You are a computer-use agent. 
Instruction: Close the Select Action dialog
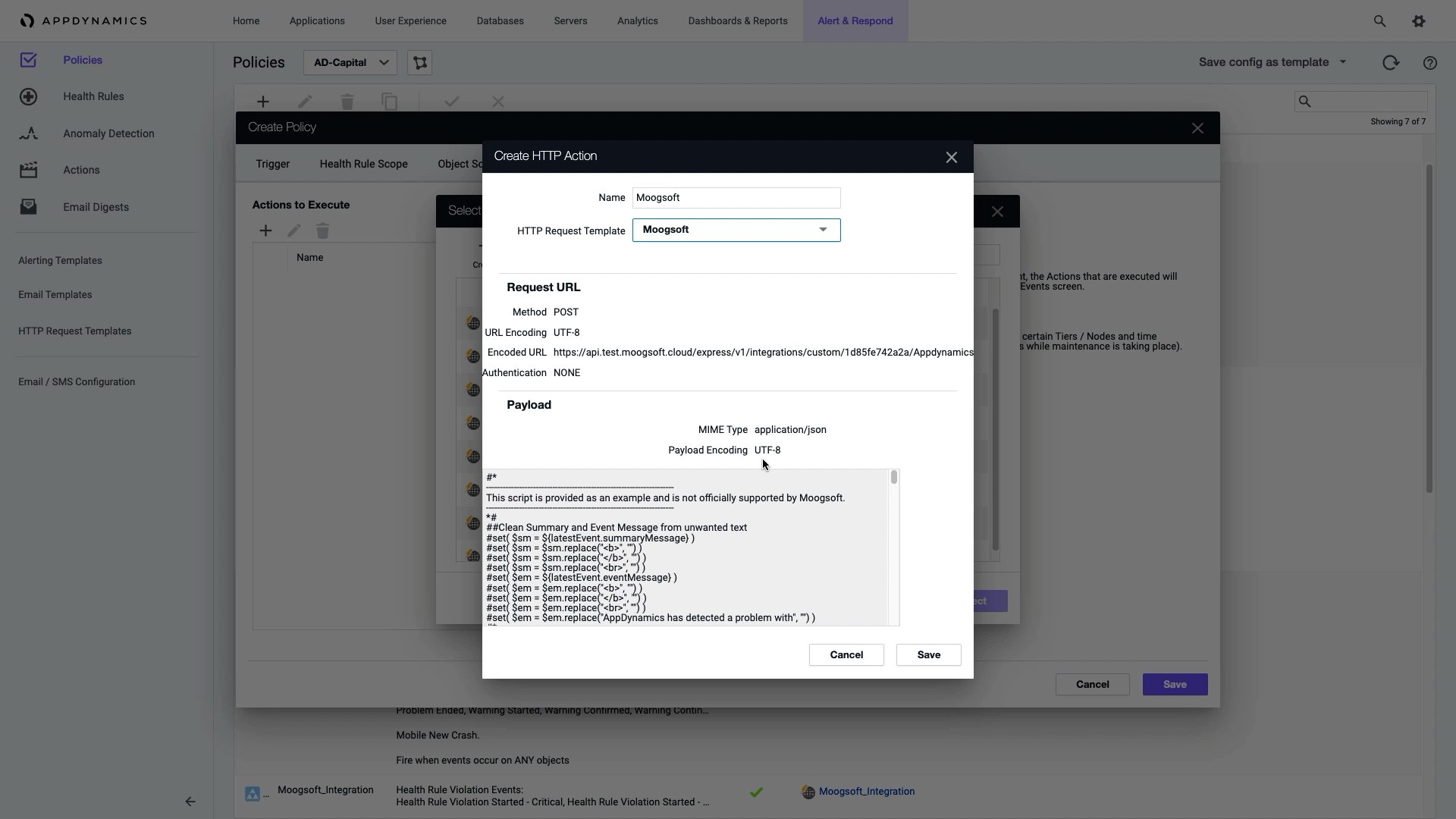pos(998,212)
